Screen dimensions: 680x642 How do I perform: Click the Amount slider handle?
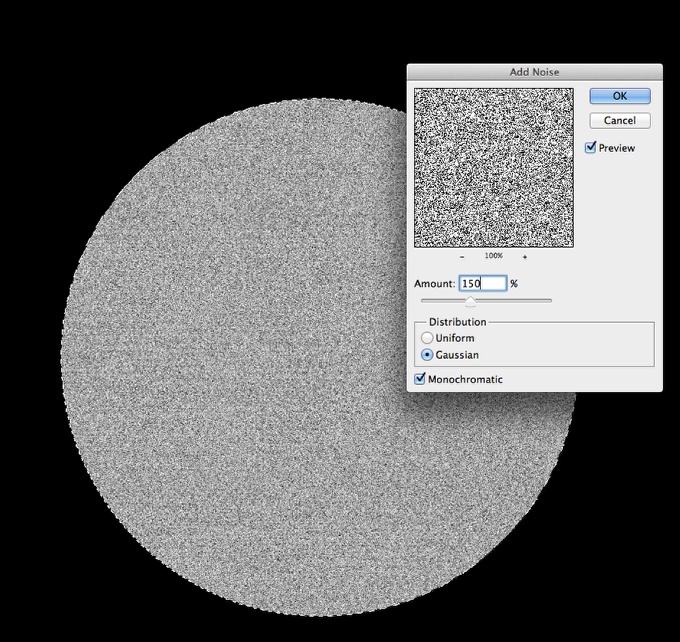point(471,301)
